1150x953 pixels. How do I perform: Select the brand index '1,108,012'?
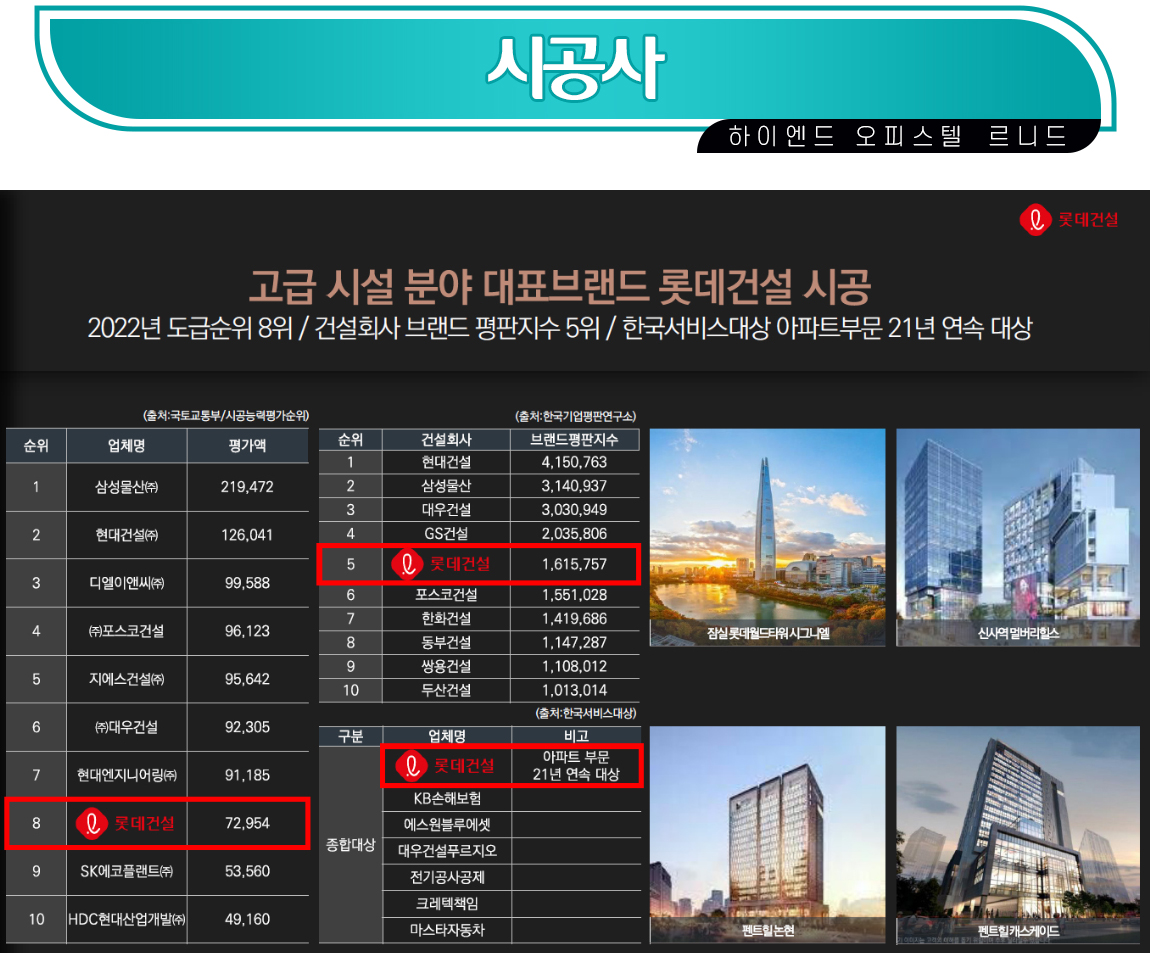574,666
